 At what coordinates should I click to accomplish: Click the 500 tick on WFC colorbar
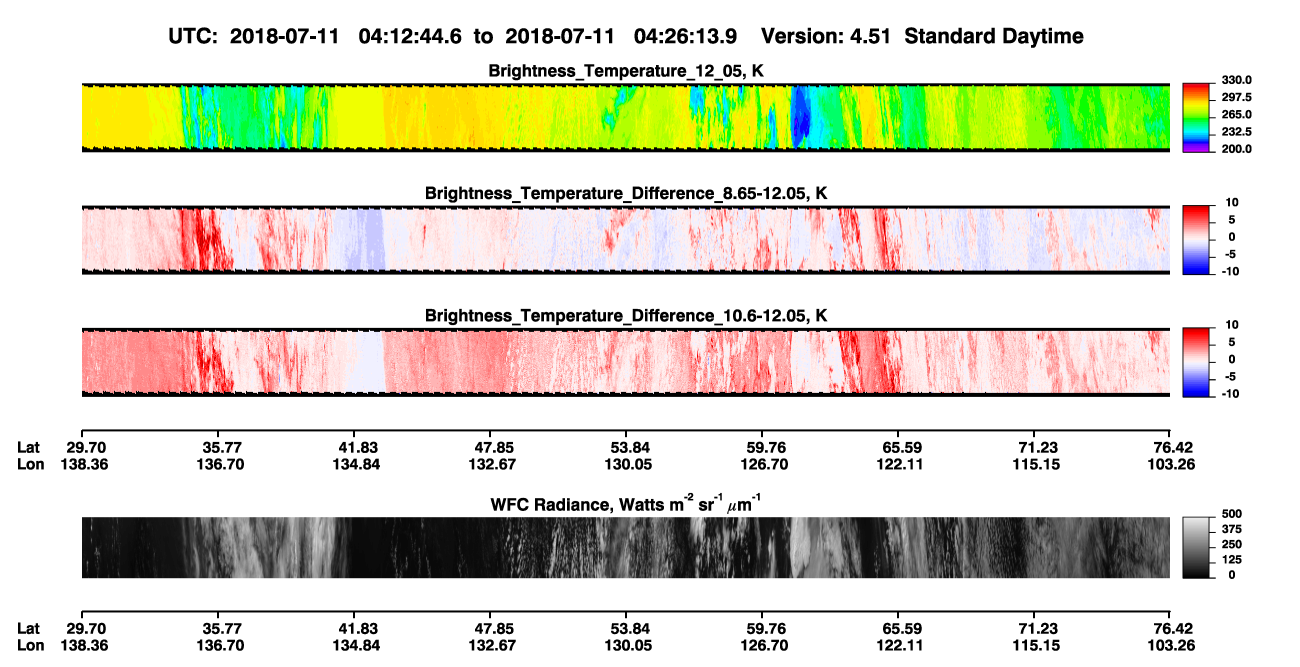[x=1230, y=513]
